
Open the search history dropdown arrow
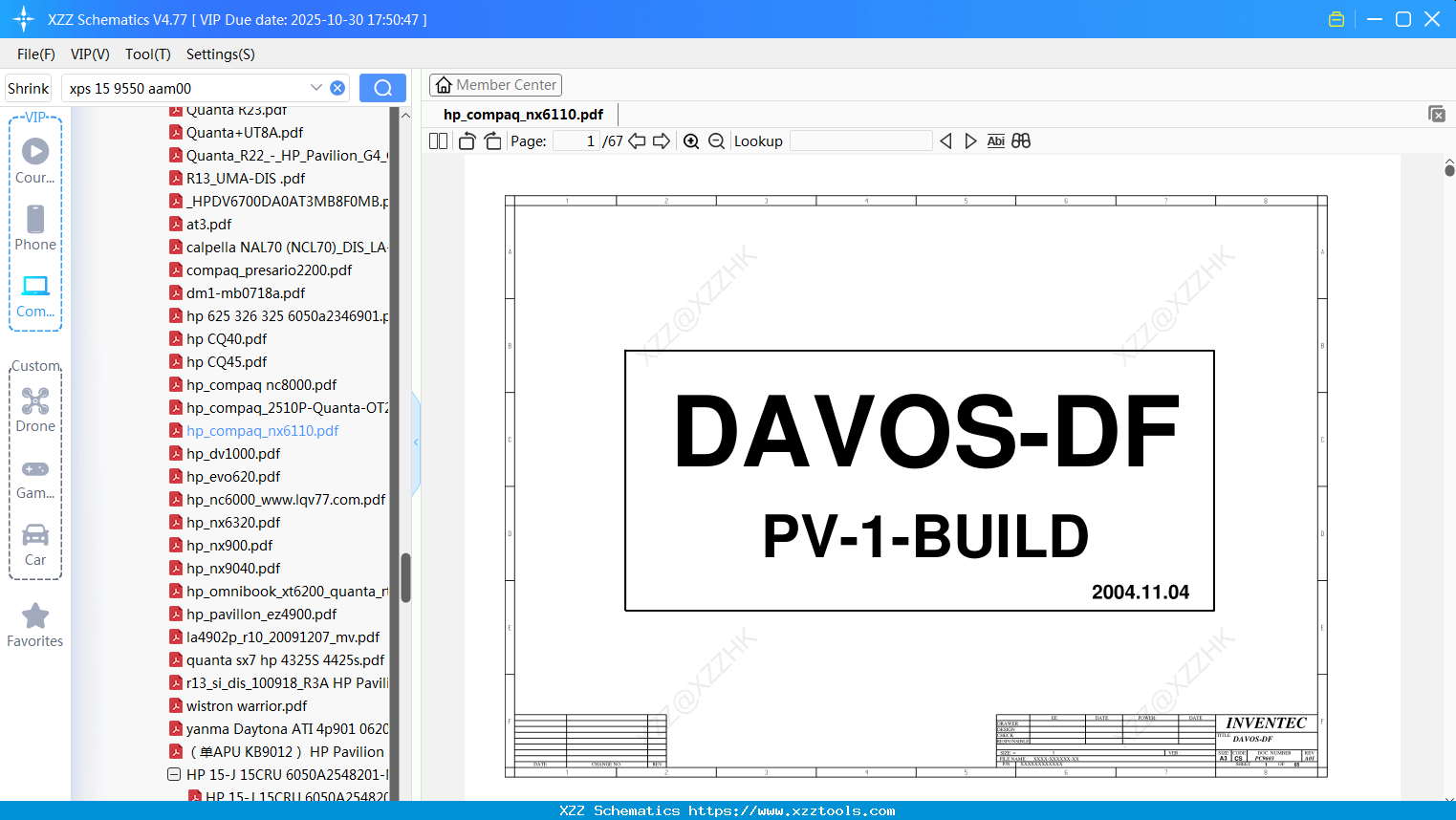click(x=316, y=88)
